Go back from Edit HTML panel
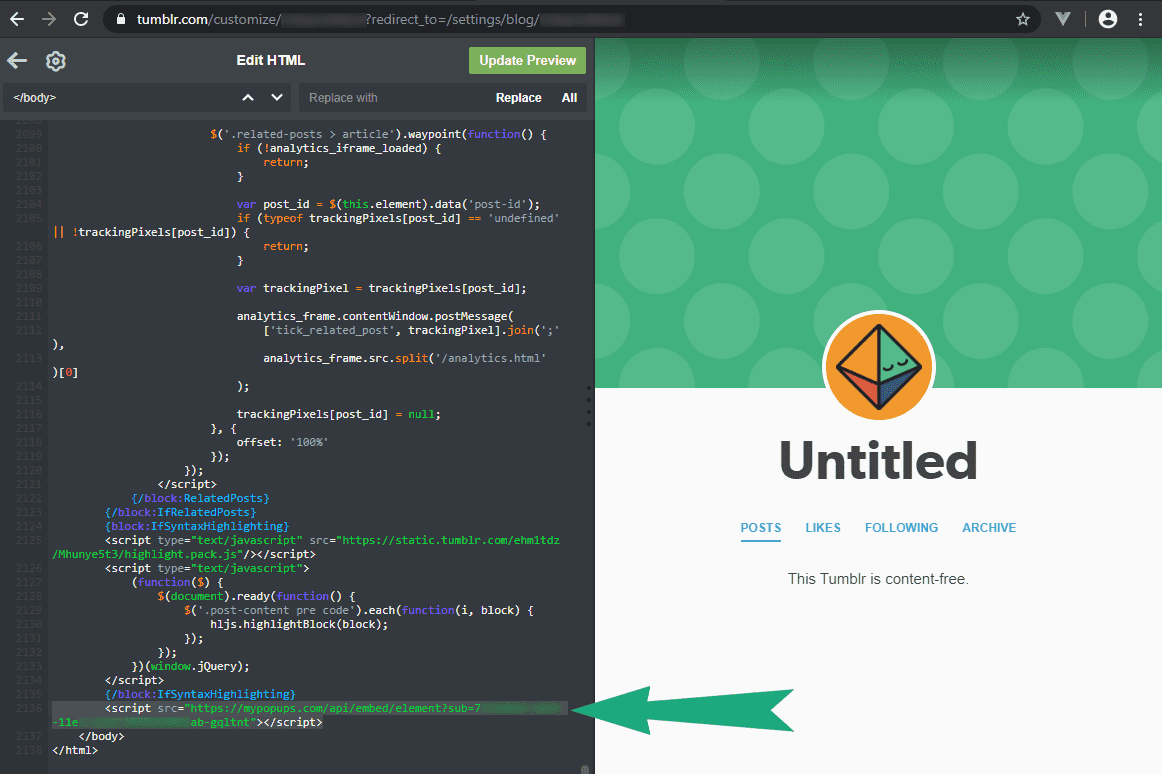The image size is (1162, 774). 17,61
